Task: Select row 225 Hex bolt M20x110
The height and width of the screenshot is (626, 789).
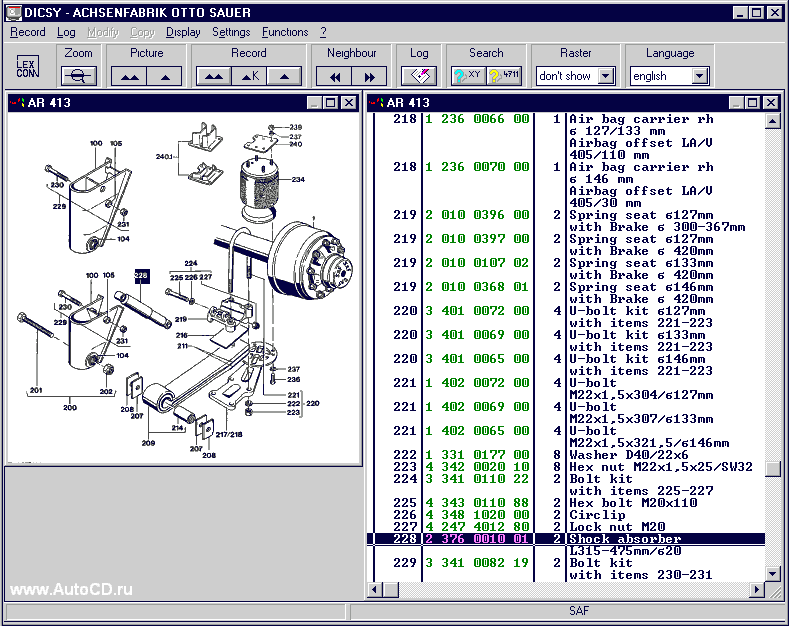Action: point(566,503)
